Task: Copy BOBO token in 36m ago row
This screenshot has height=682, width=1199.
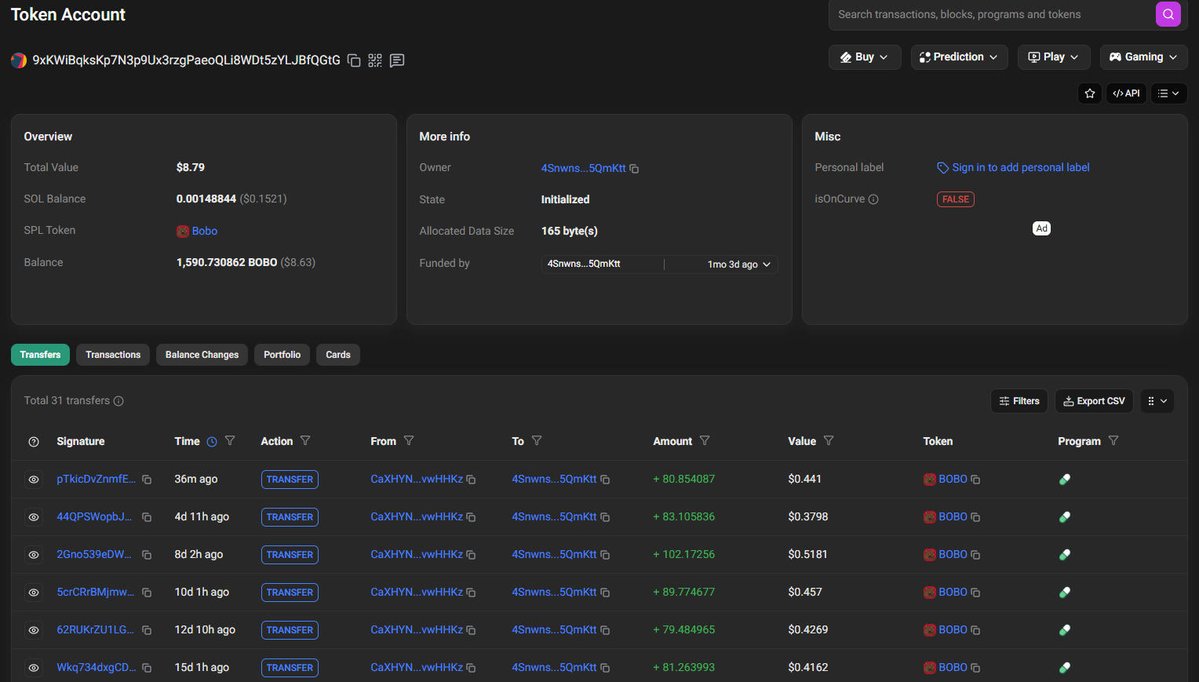Action: click(976, 479)
